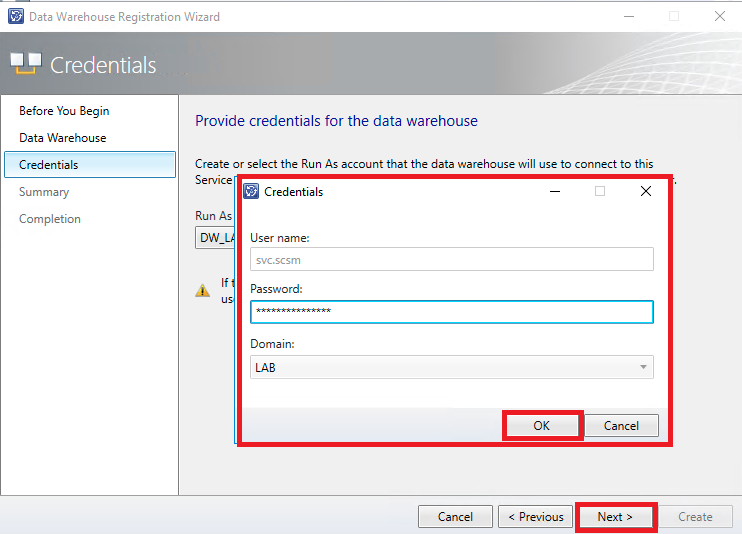742x534 pixels.
Task: Close the Data Warehouse Registration Wizard window
Action: click(x=719, y=16)
